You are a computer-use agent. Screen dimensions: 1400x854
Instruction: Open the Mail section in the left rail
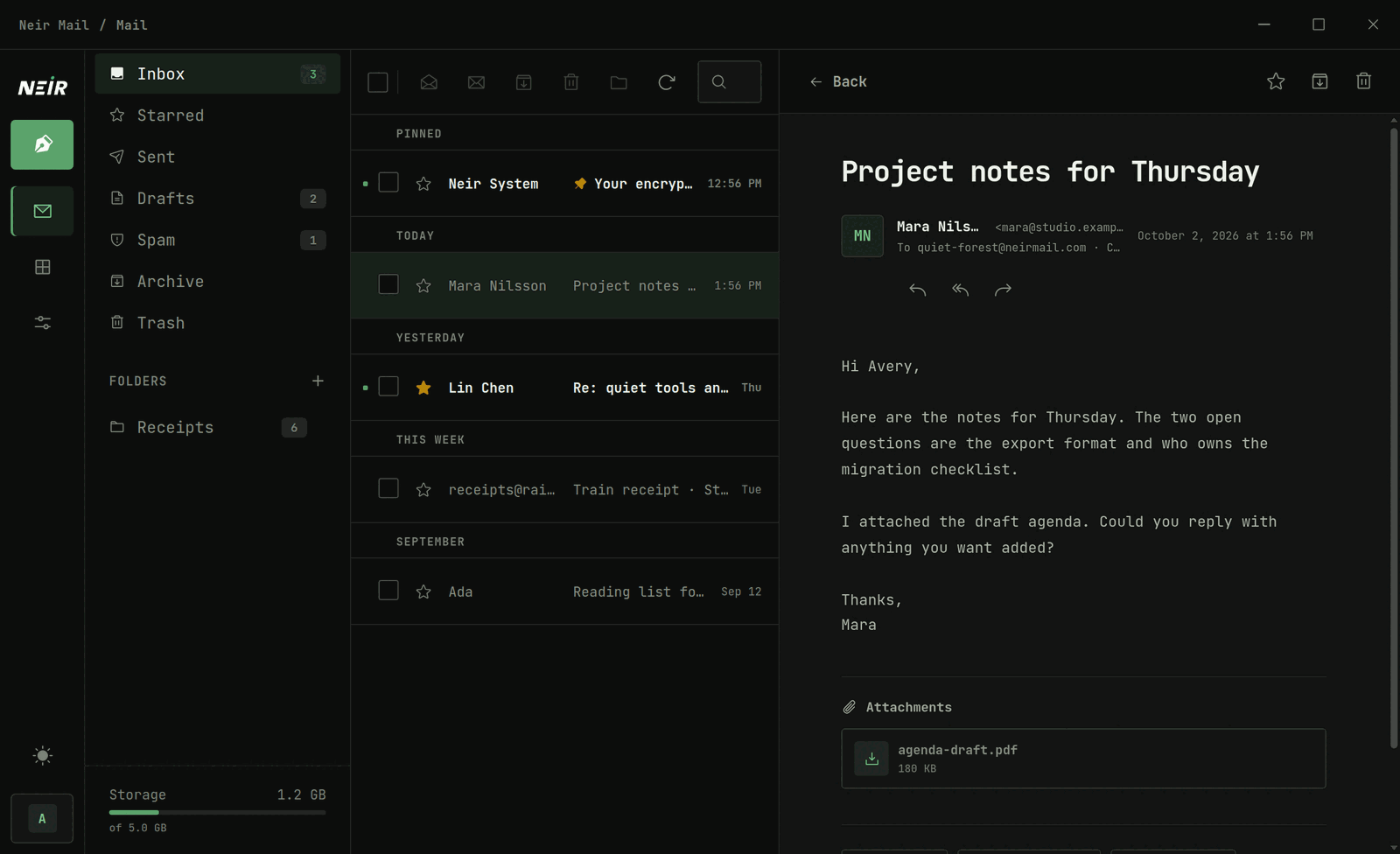[x=42, y=211]
